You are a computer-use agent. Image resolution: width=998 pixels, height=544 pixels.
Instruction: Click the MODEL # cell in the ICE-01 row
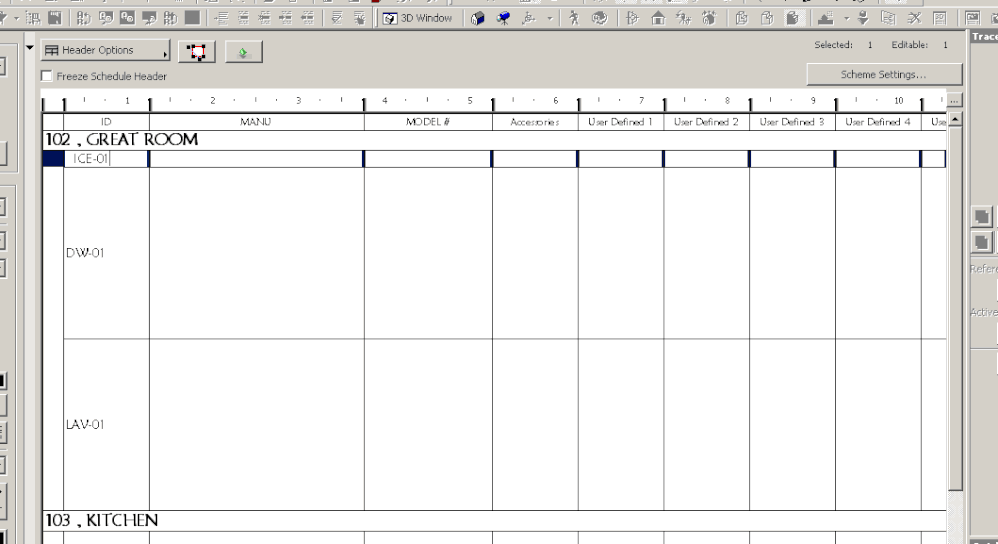coord(428,159)
